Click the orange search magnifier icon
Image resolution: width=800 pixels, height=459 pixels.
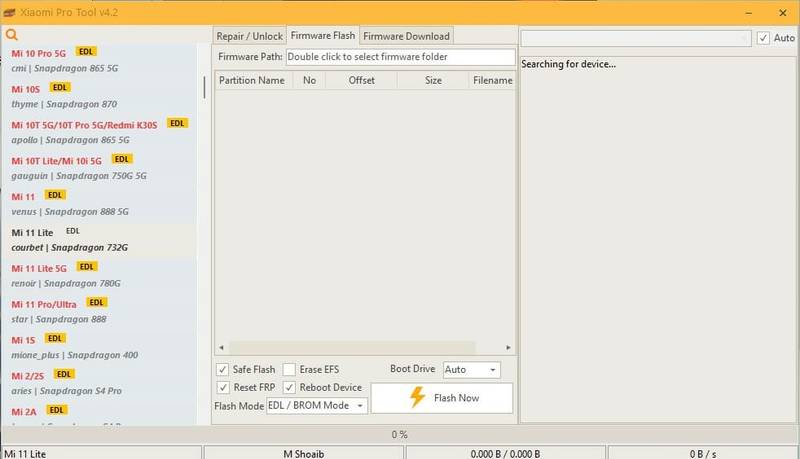point(11,35)
